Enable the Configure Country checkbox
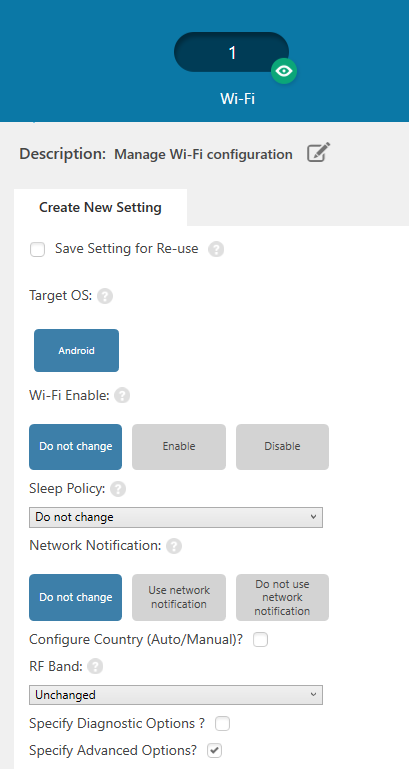409x769 pixels. (x=260, y=640)
